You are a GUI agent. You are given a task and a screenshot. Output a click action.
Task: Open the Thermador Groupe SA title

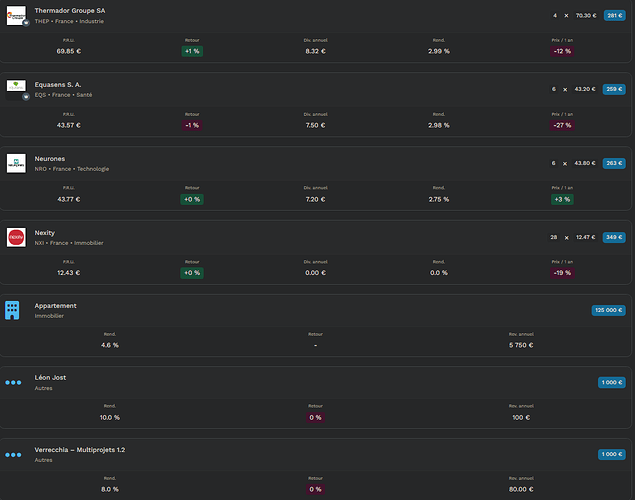[x=70, y=11]
